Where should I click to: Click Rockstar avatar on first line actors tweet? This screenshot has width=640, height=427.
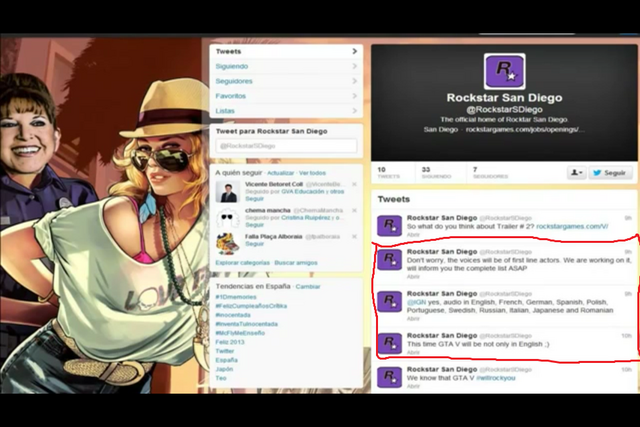(389, 260)
